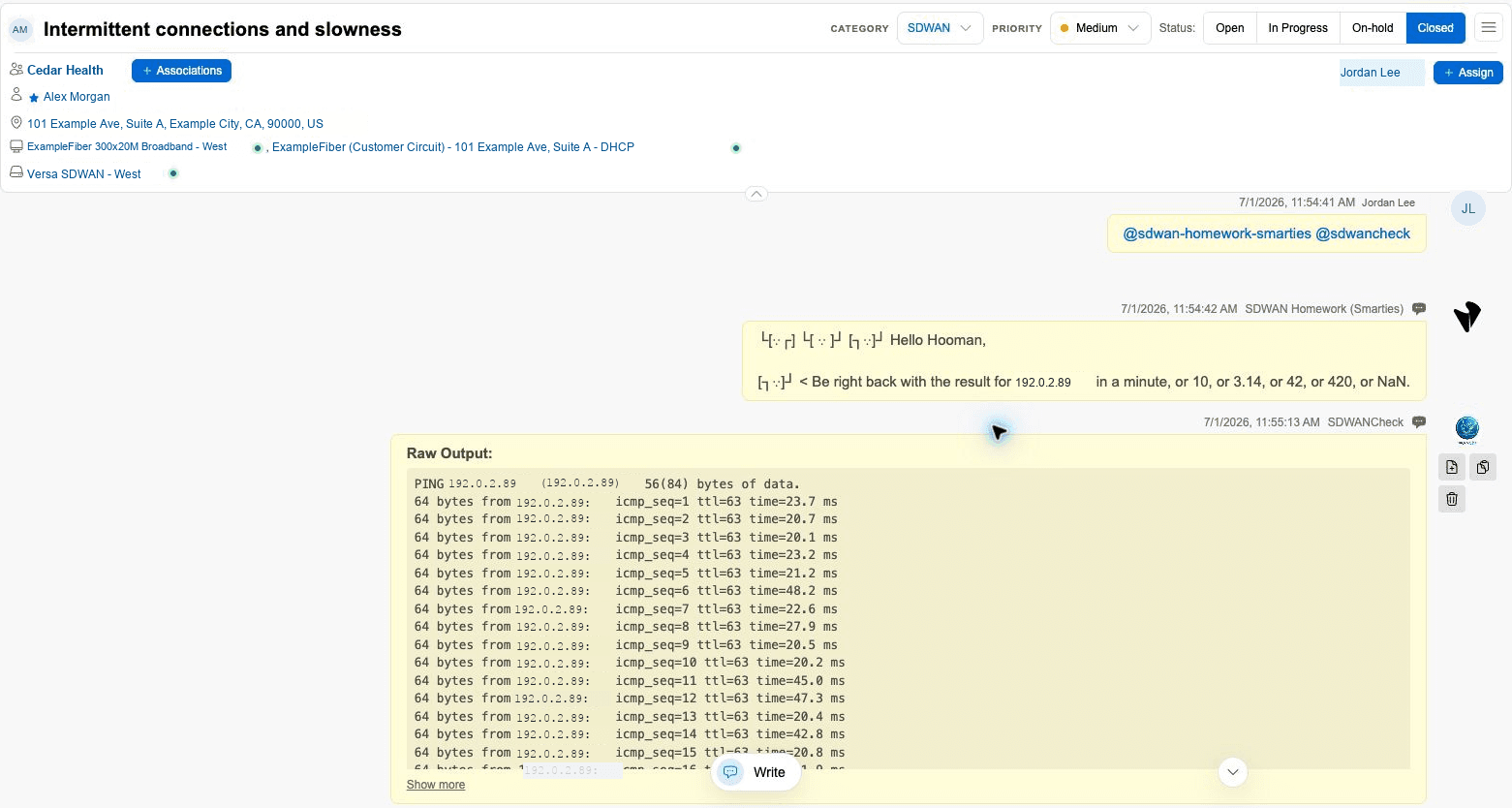Open the ExampleFiber 300x20M Broadband - West link
Screen dimensions: 1512x808
(127, 147)
